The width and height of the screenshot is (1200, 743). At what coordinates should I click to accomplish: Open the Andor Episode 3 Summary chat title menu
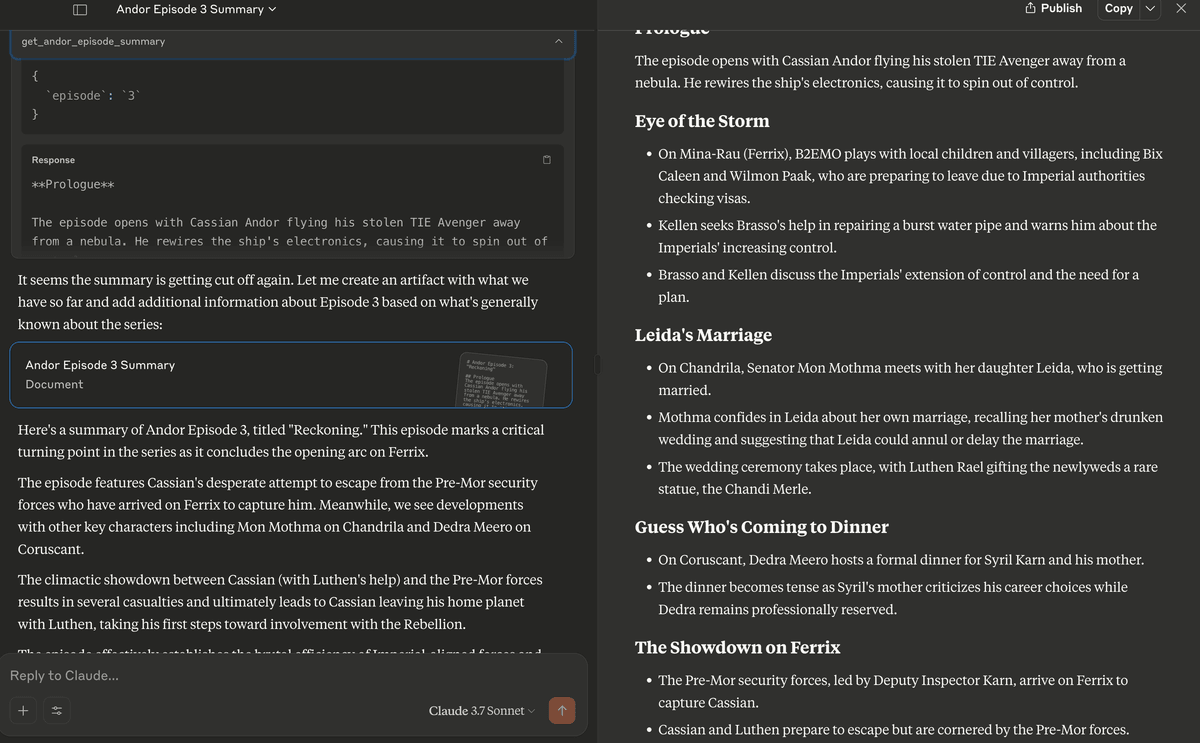pyautogui.click(x=197, y=10)
